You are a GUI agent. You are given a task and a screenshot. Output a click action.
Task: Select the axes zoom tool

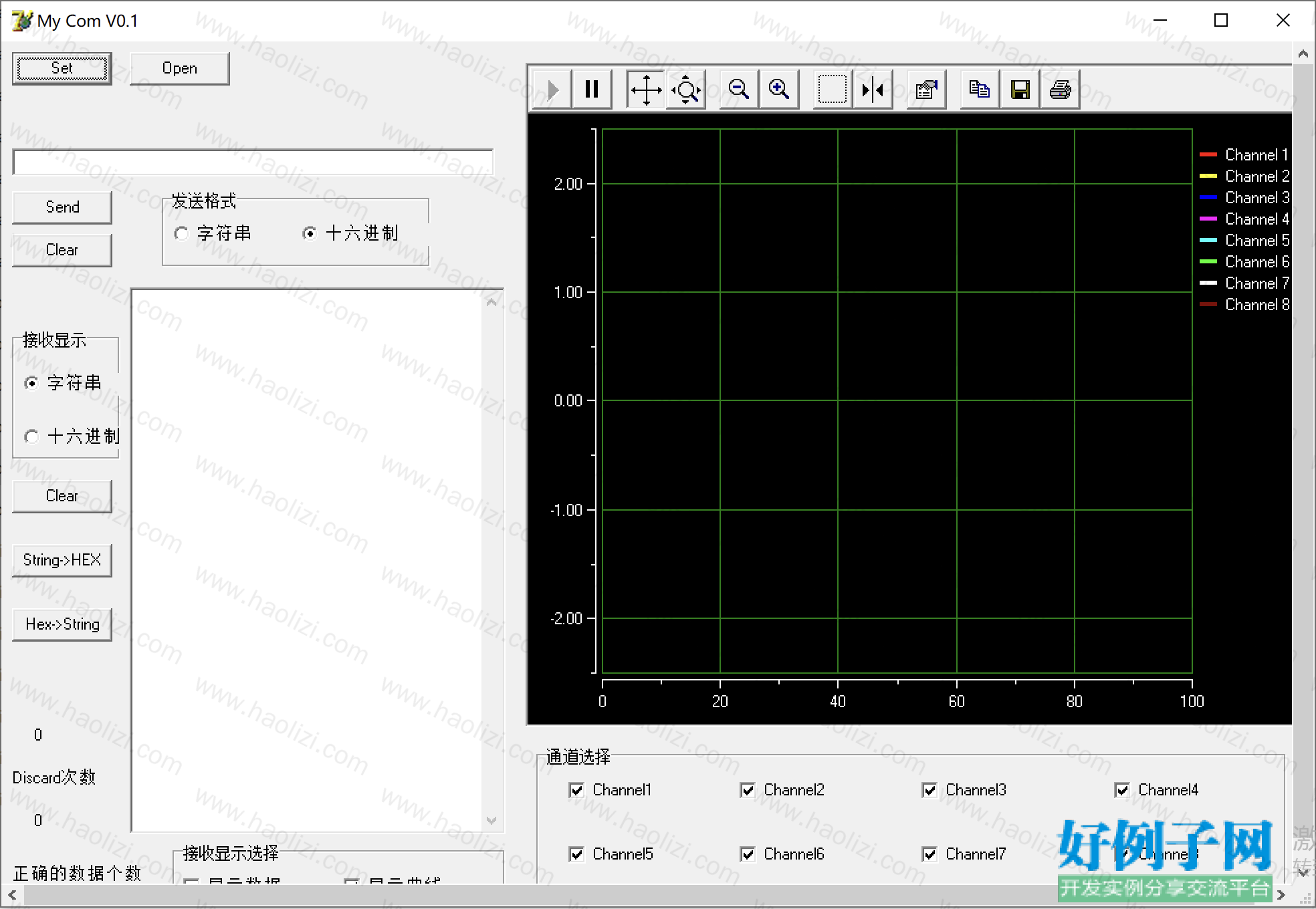tap(686, 89)
